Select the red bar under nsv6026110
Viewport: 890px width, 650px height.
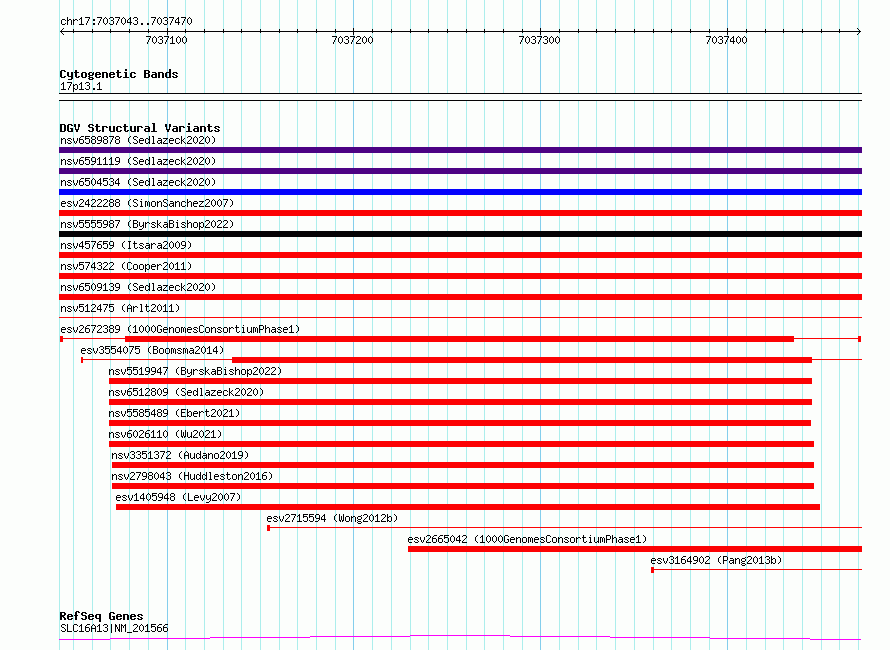pyautogui.click(x=461, y=444)
